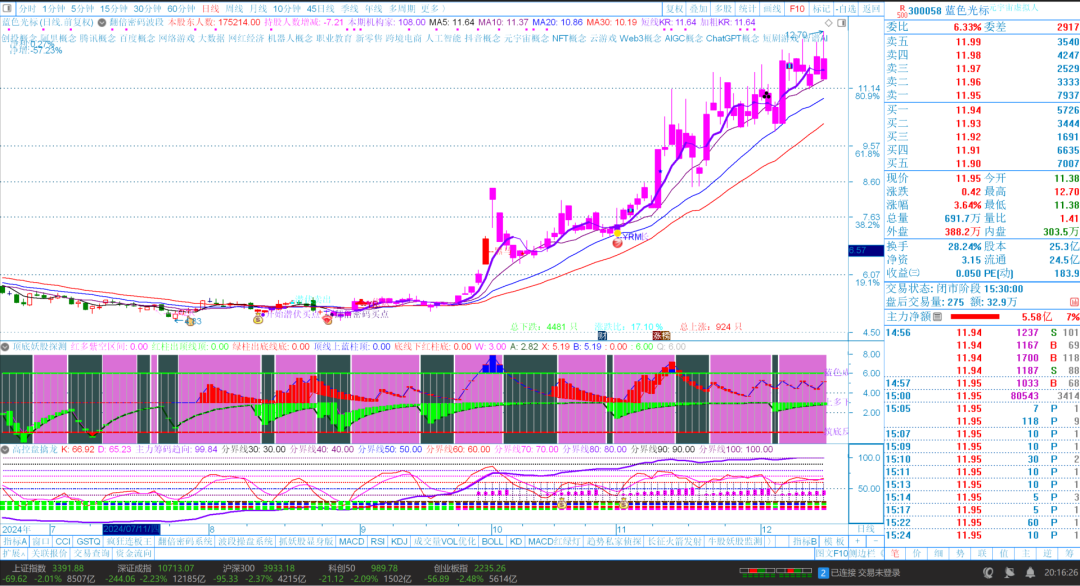Screen dimensions: 1080x586
Task: Collapse the 高控盘擒龙 indicator panel
Action: point(5,449)
